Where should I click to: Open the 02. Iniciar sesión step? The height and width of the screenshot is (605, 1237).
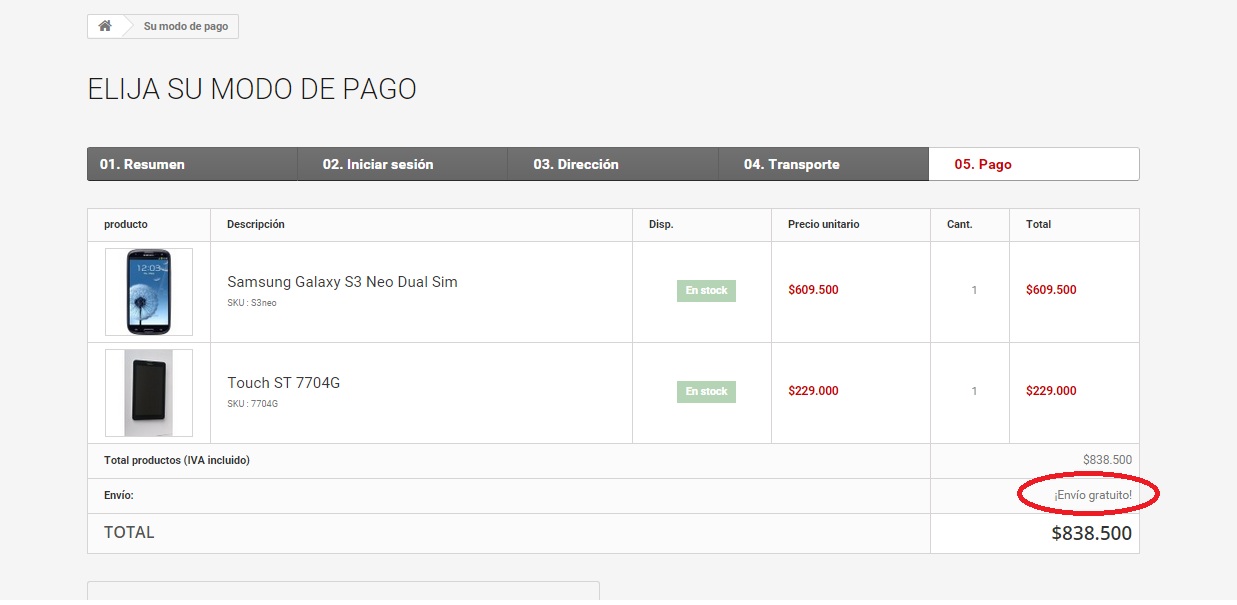point(378,164)
